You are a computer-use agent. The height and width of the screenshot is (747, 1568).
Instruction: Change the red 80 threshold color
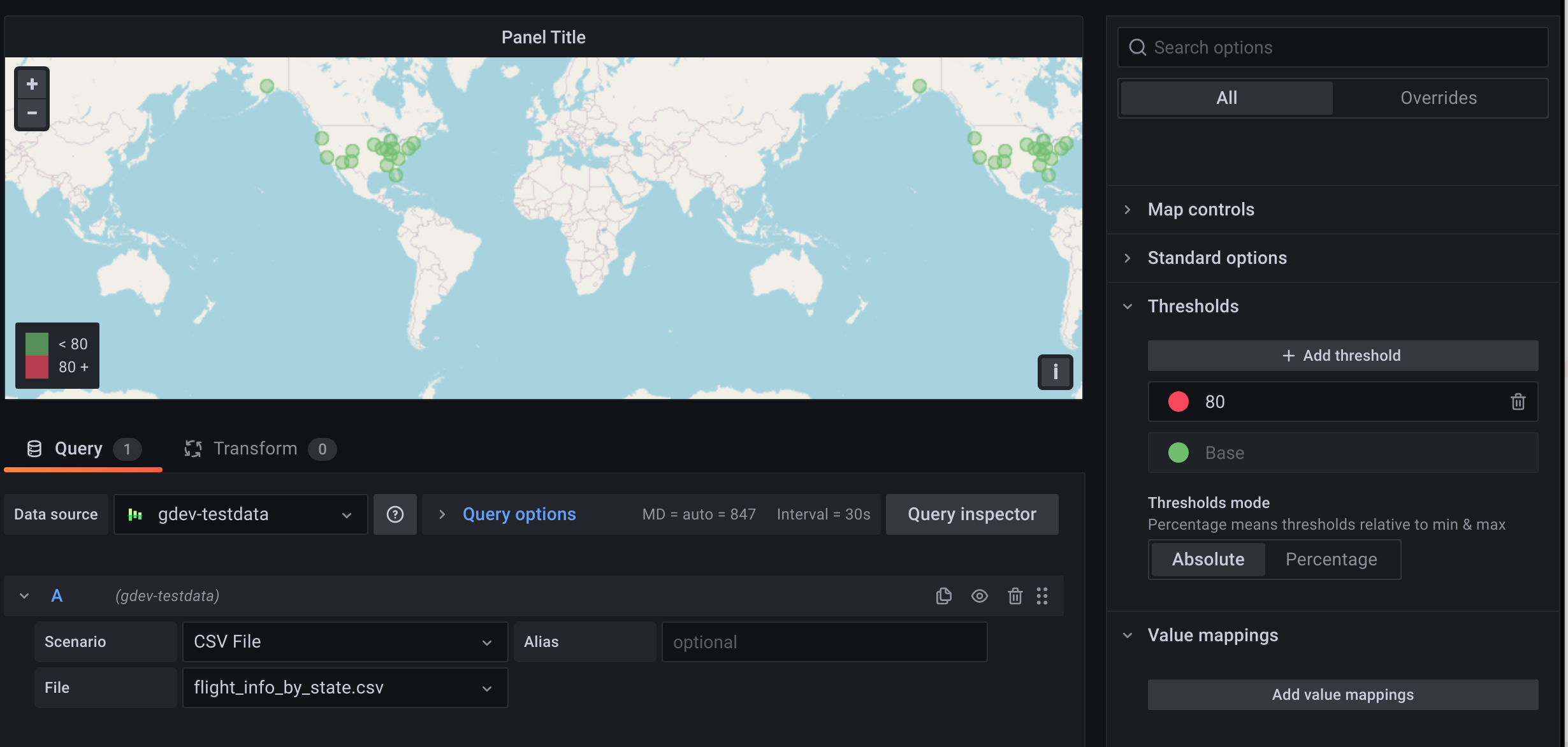[x=1178, y=402]
